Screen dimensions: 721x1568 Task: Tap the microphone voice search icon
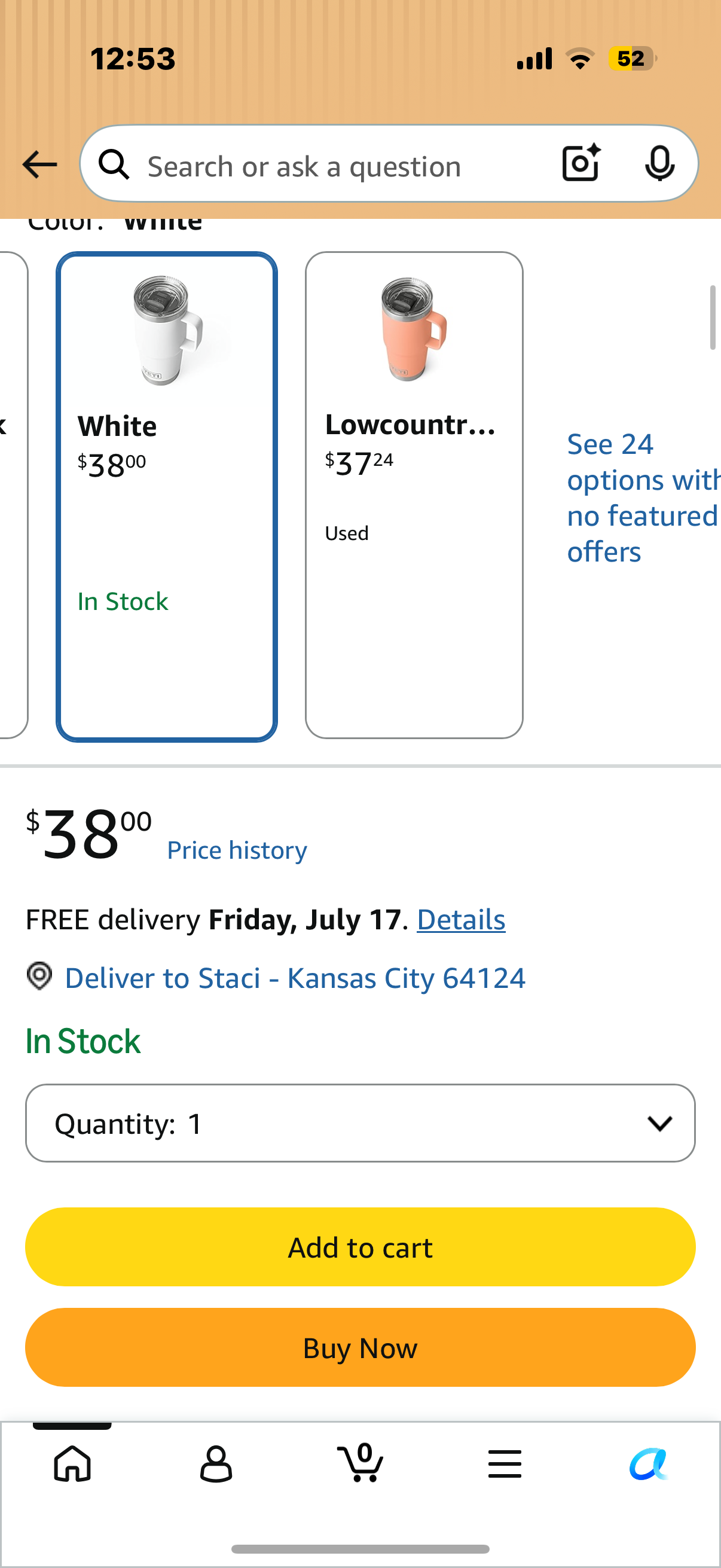tap(659, 164)
